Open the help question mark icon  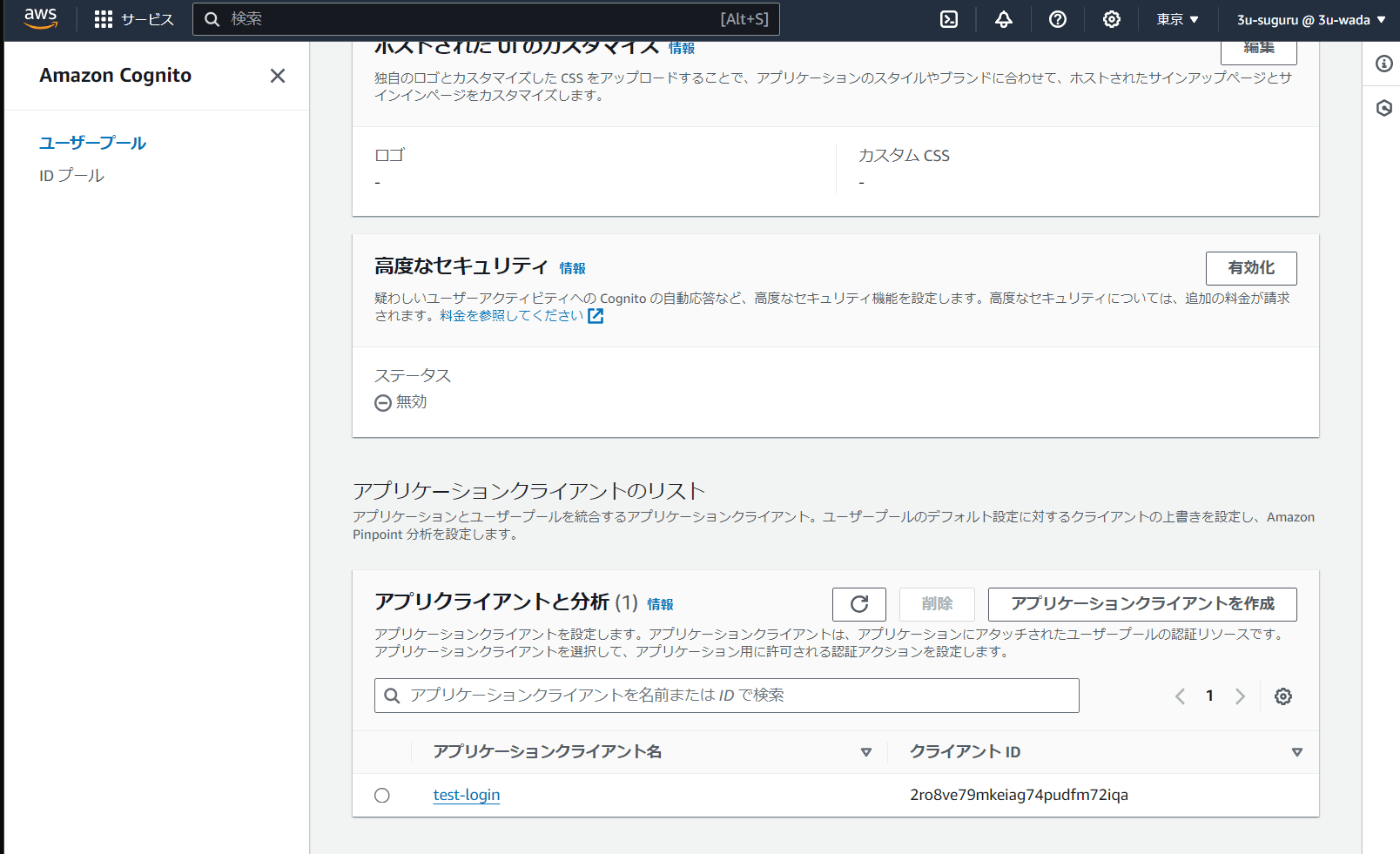click(x=1058, y=19)
